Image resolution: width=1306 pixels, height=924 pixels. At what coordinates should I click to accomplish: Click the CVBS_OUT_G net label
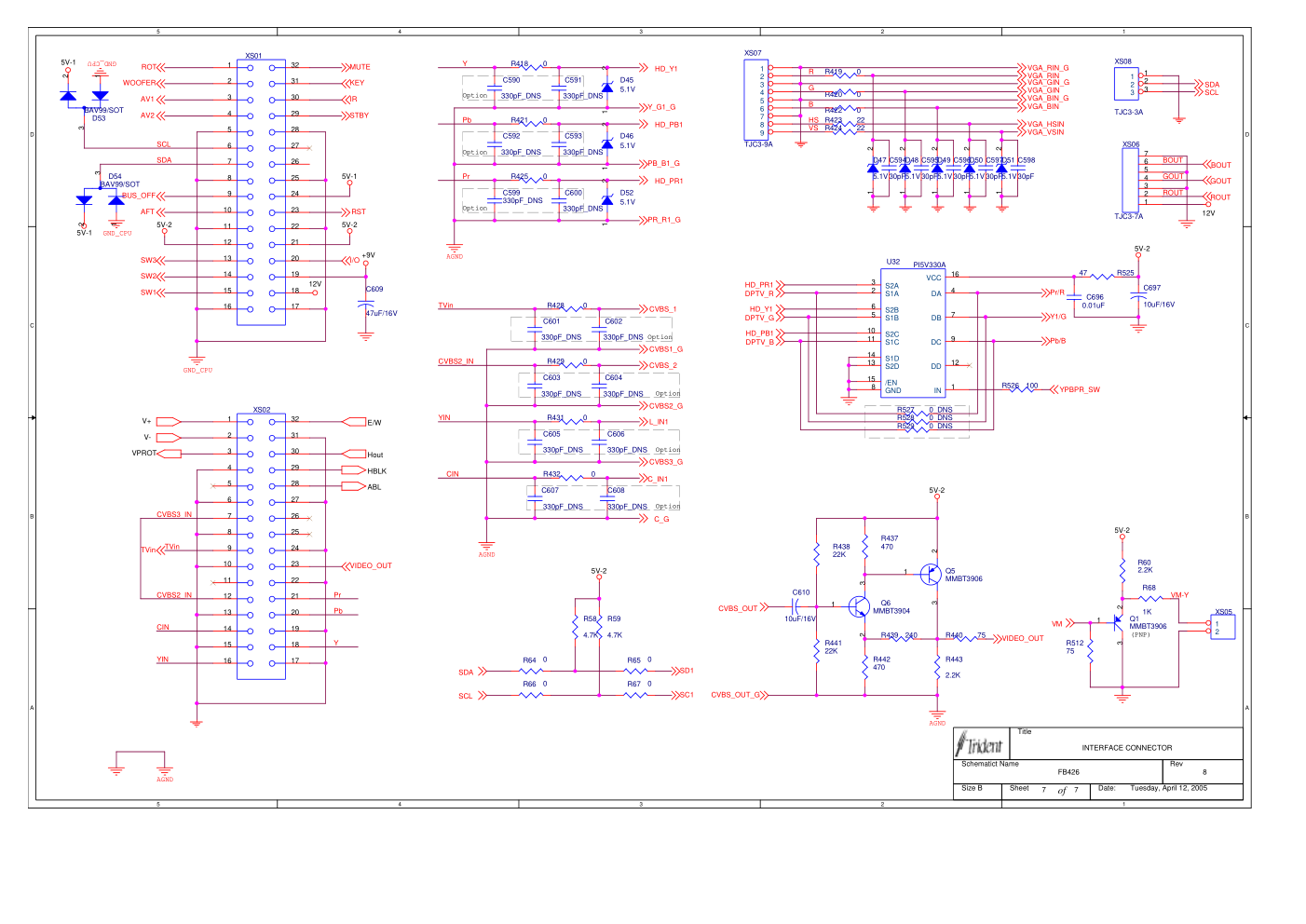[736, 695]
